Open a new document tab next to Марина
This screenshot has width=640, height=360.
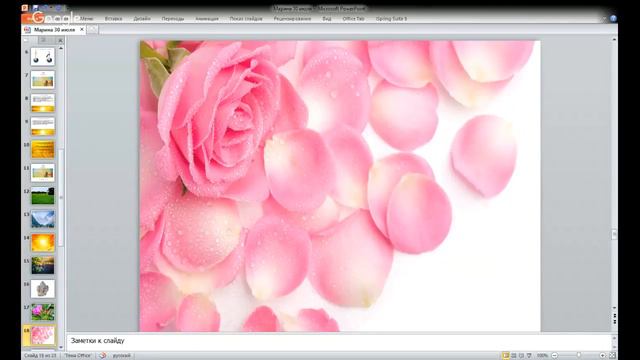93,30
